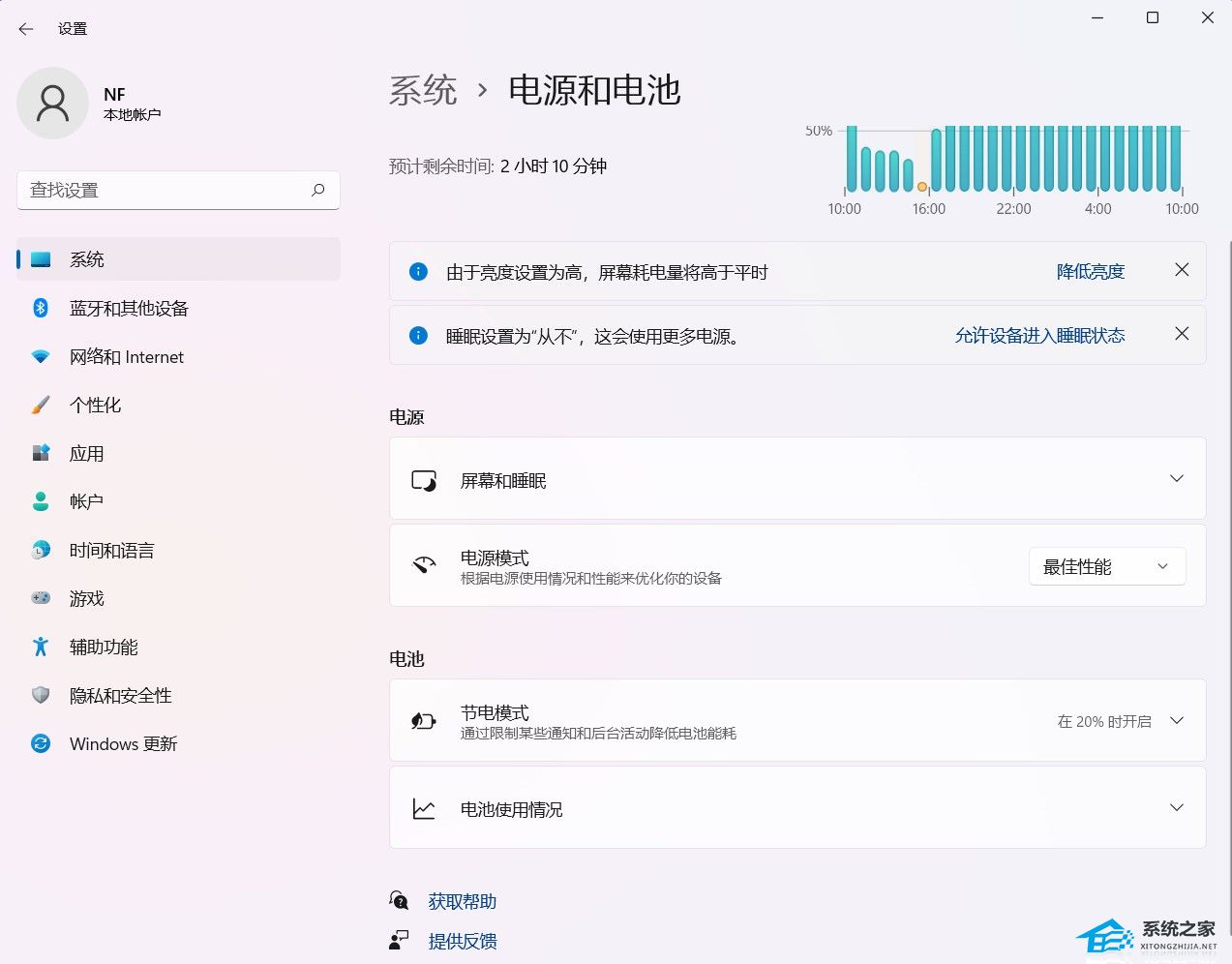Open 辅助功能 settings
Viewport: 1232px width, 964px height.
point(179,647)
